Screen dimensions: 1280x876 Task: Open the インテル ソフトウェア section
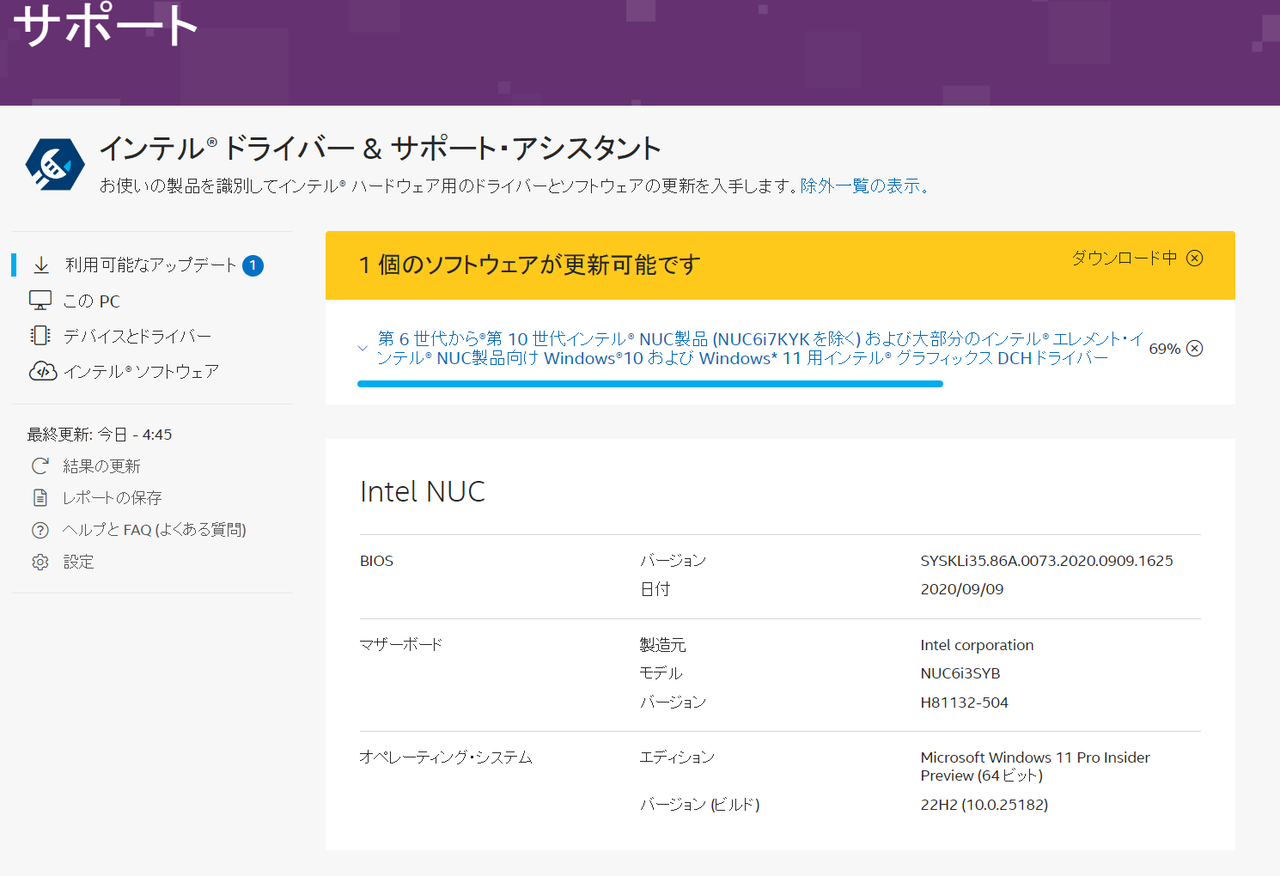(141, 371)
